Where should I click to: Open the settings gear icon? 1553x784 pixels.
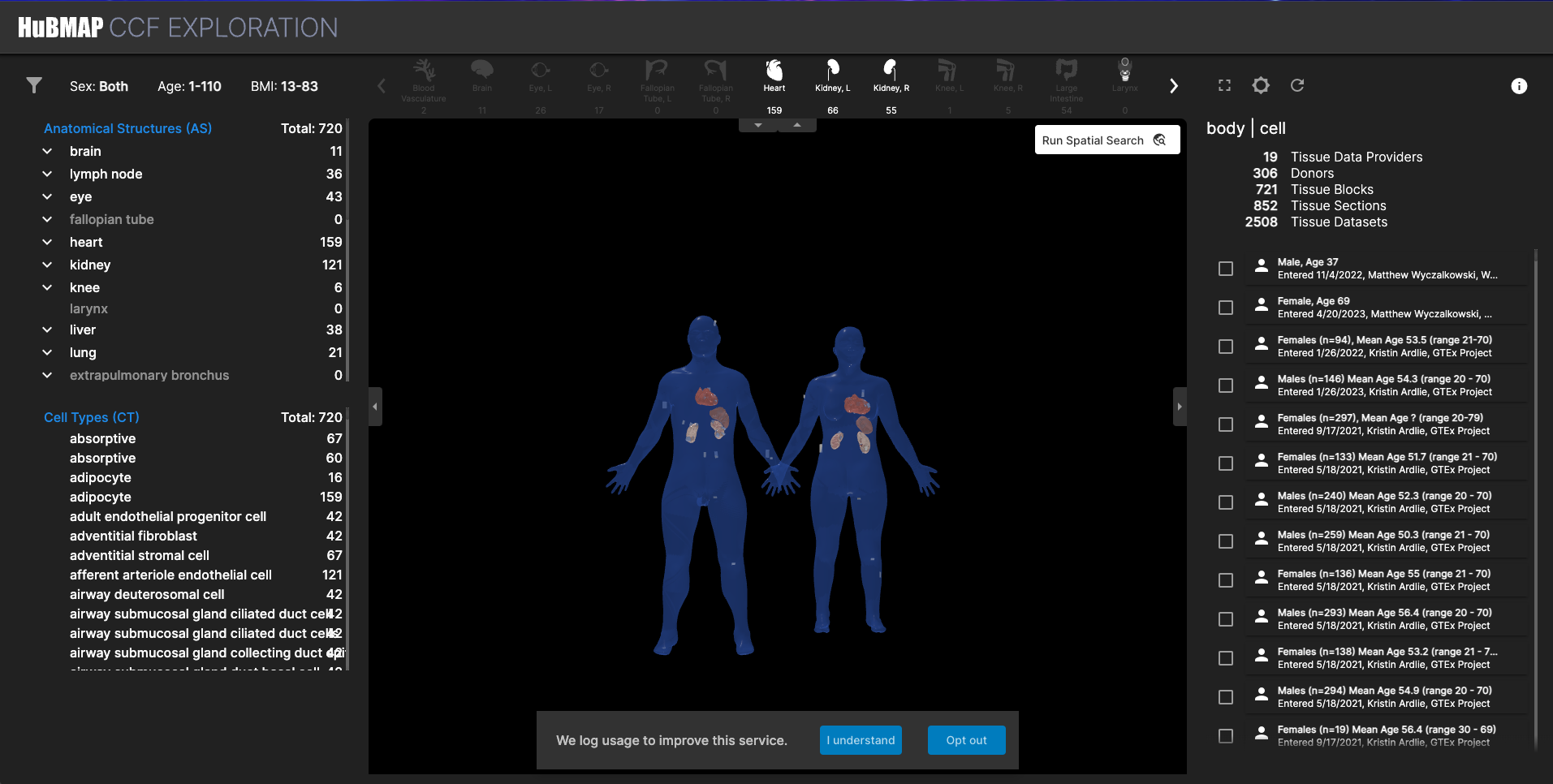1261,85
